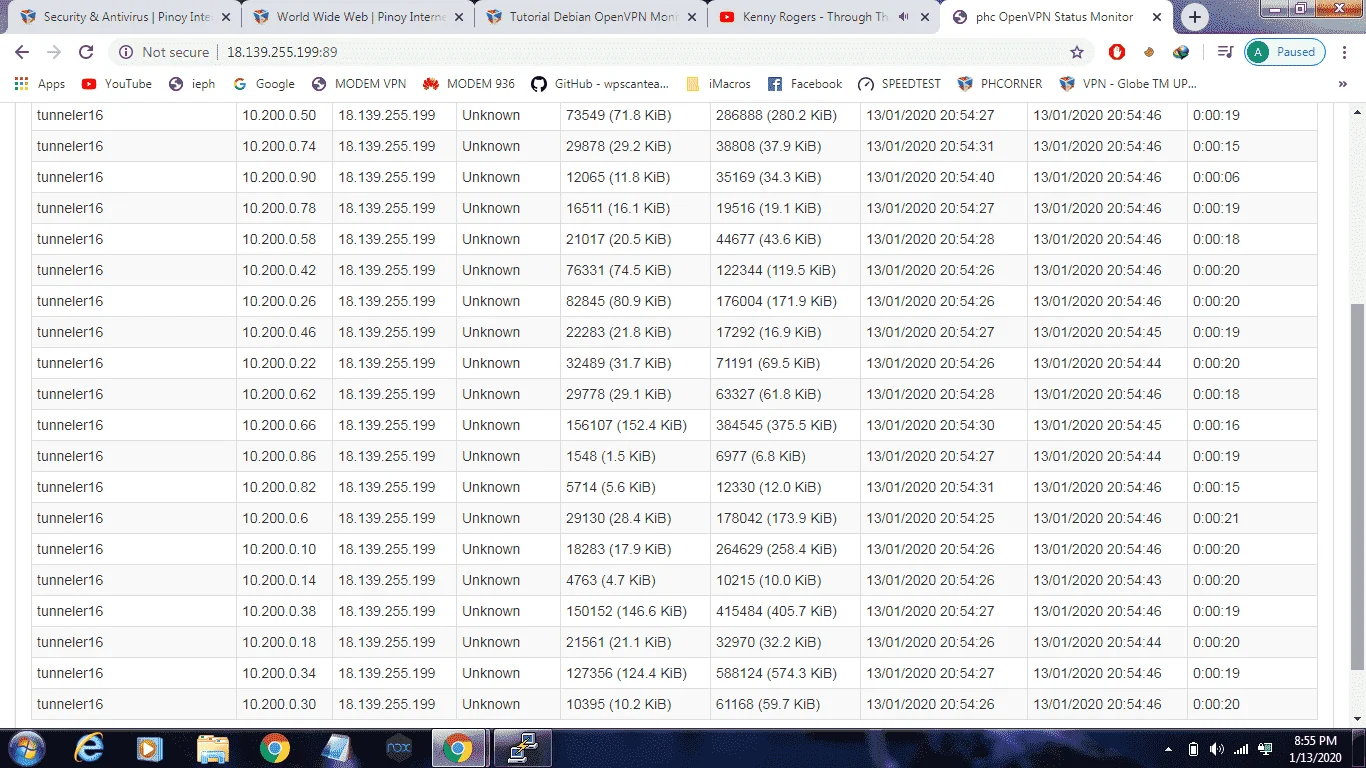1366x768 pixels.
Task: Open the GitHub wpscanteam bookmark
Action: 600,84
